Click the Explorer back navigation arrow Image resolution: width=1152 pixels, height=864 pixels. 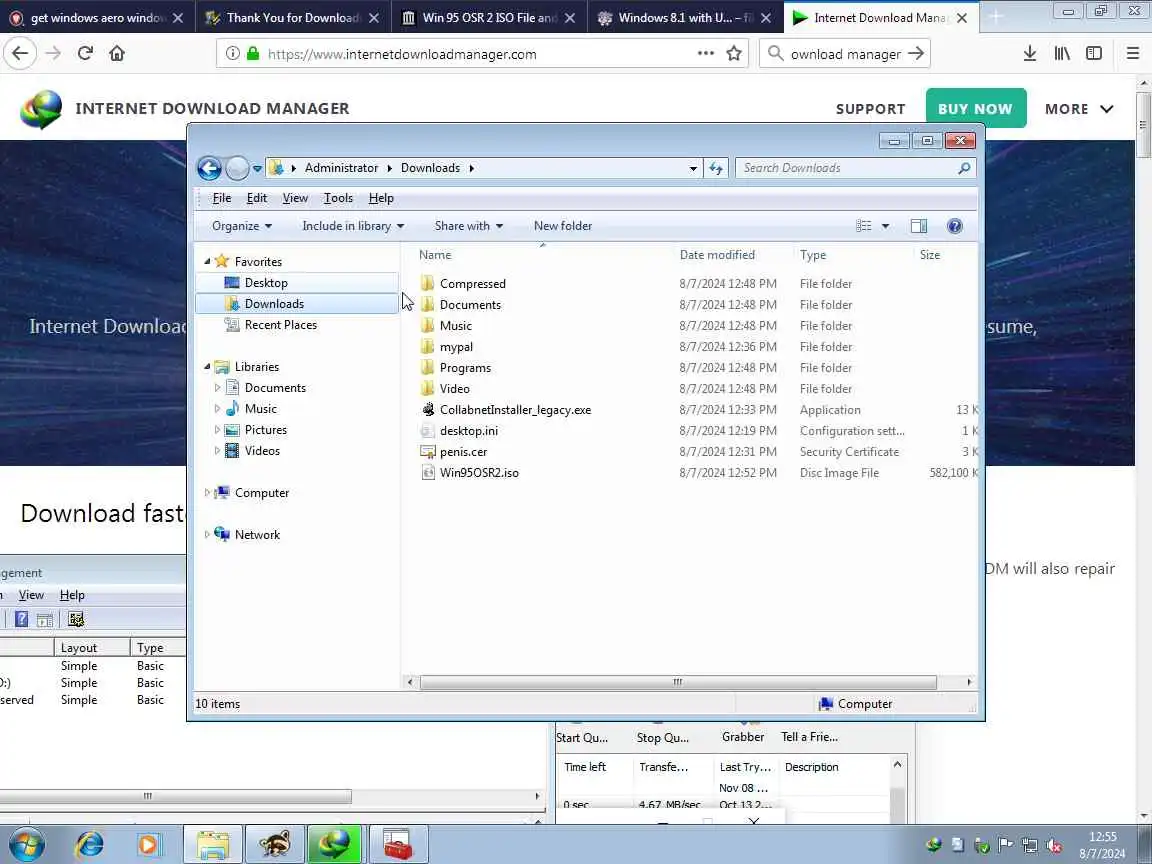coord(209,168)
